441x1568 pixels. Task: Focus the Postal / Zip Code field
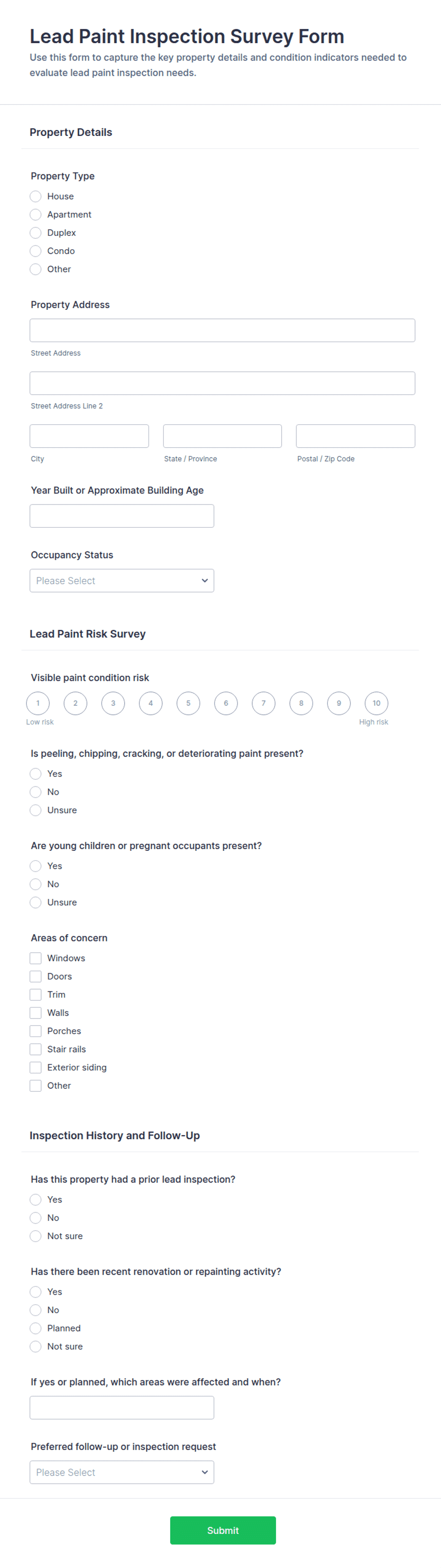coord(355,435)
